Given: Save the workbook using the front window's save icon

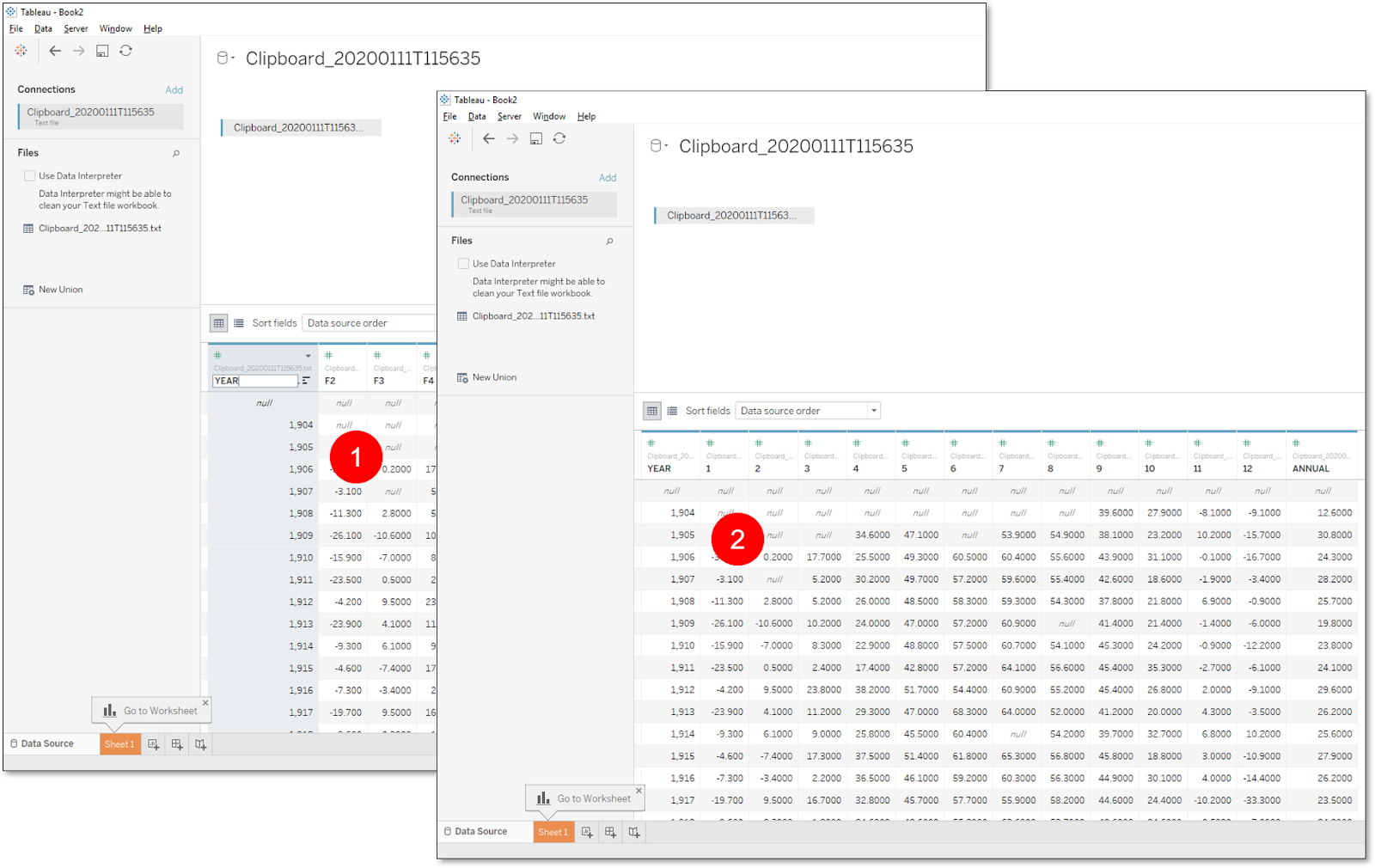Looking at the screenshot, I should 536,138.
